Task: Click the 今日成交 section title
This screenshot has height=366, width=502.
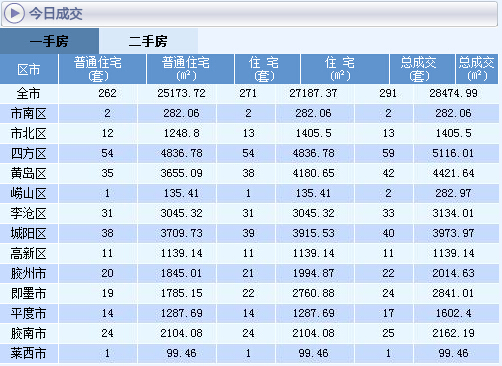Action: pos(55,14)
